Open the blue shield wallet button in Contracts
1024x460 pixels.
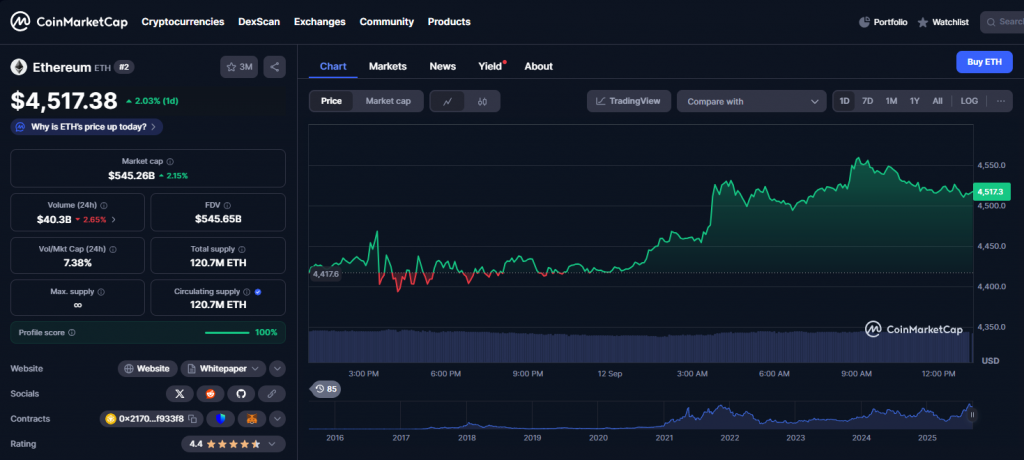(221, 419)
